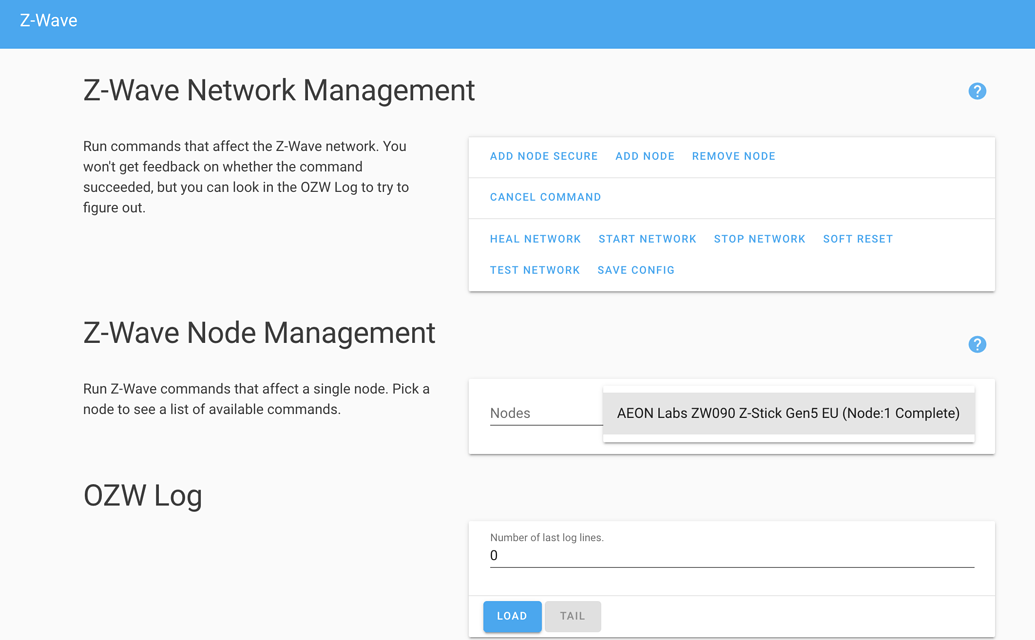Load the OZW log
The height and width of the screenshot is (640, 1035).
[x=512, y=616]
